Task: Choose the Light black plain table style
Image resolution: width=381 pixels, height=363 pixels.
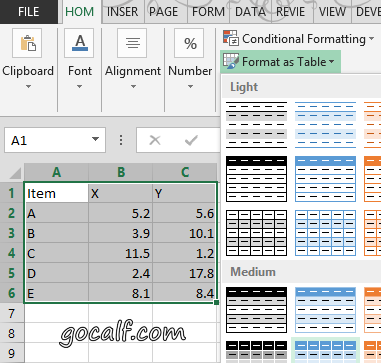Action: [x=256, y=125]
